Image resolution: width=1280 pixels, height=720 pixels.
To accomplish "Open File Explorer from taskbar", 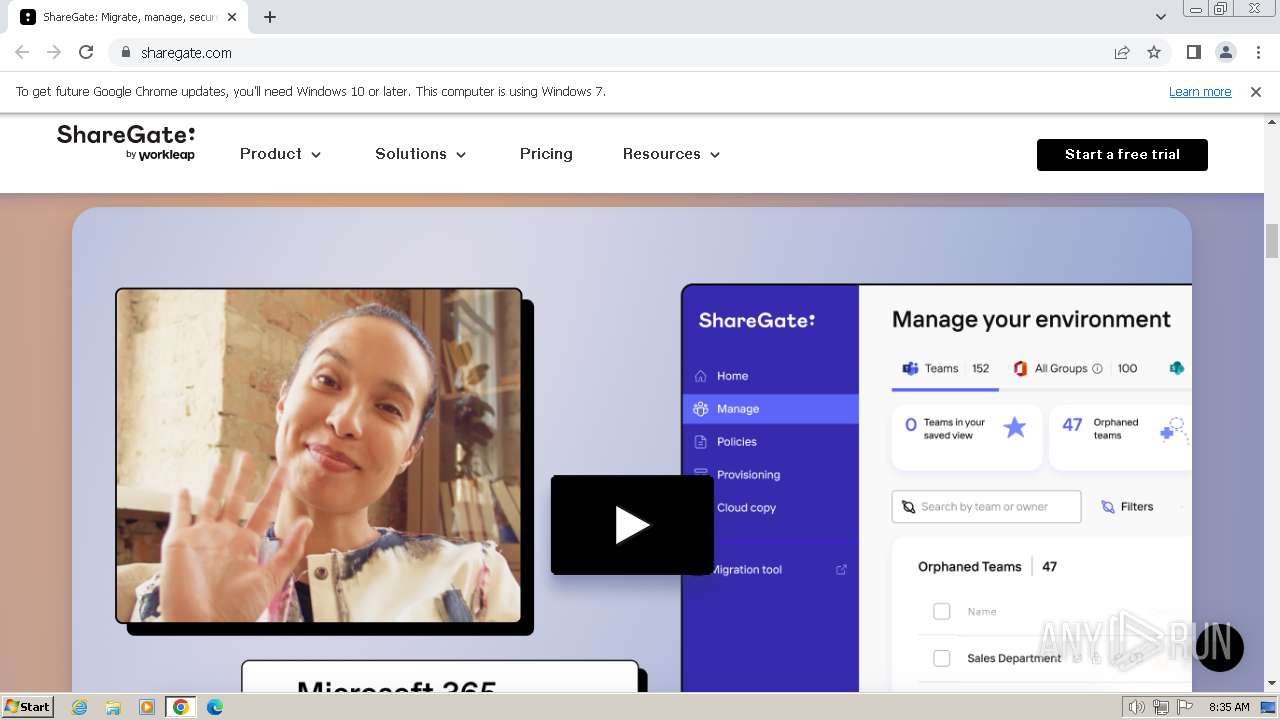I will 113,707.
